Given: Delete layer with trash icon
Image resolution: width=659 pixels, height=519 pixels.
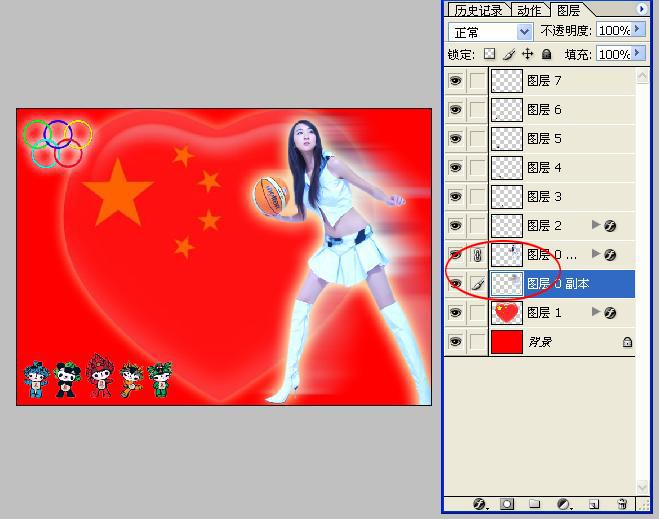Looking at the screenshot, I should pyautogui.click(x=622, y=504).
